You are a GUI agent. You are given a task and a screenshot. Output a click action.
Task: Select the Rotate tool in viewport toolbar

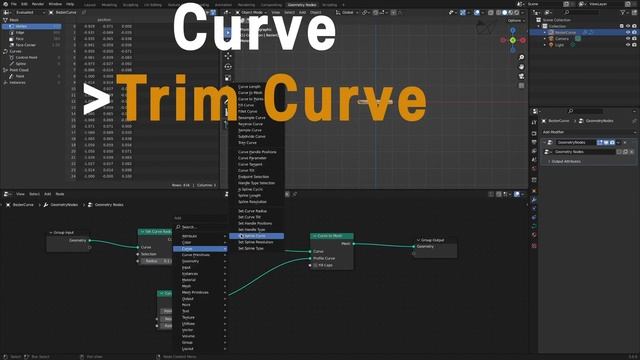228,67
